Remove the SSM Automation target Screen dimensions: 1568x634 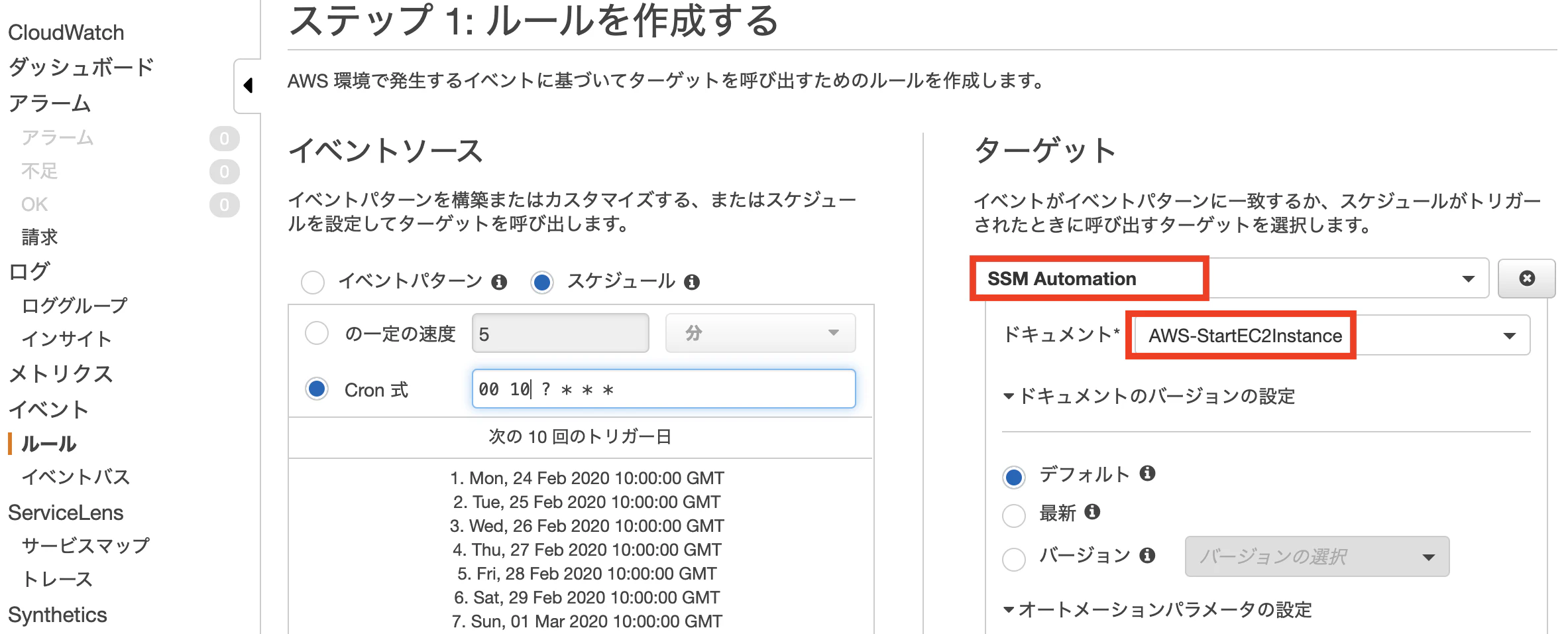tap(1527, 279)
